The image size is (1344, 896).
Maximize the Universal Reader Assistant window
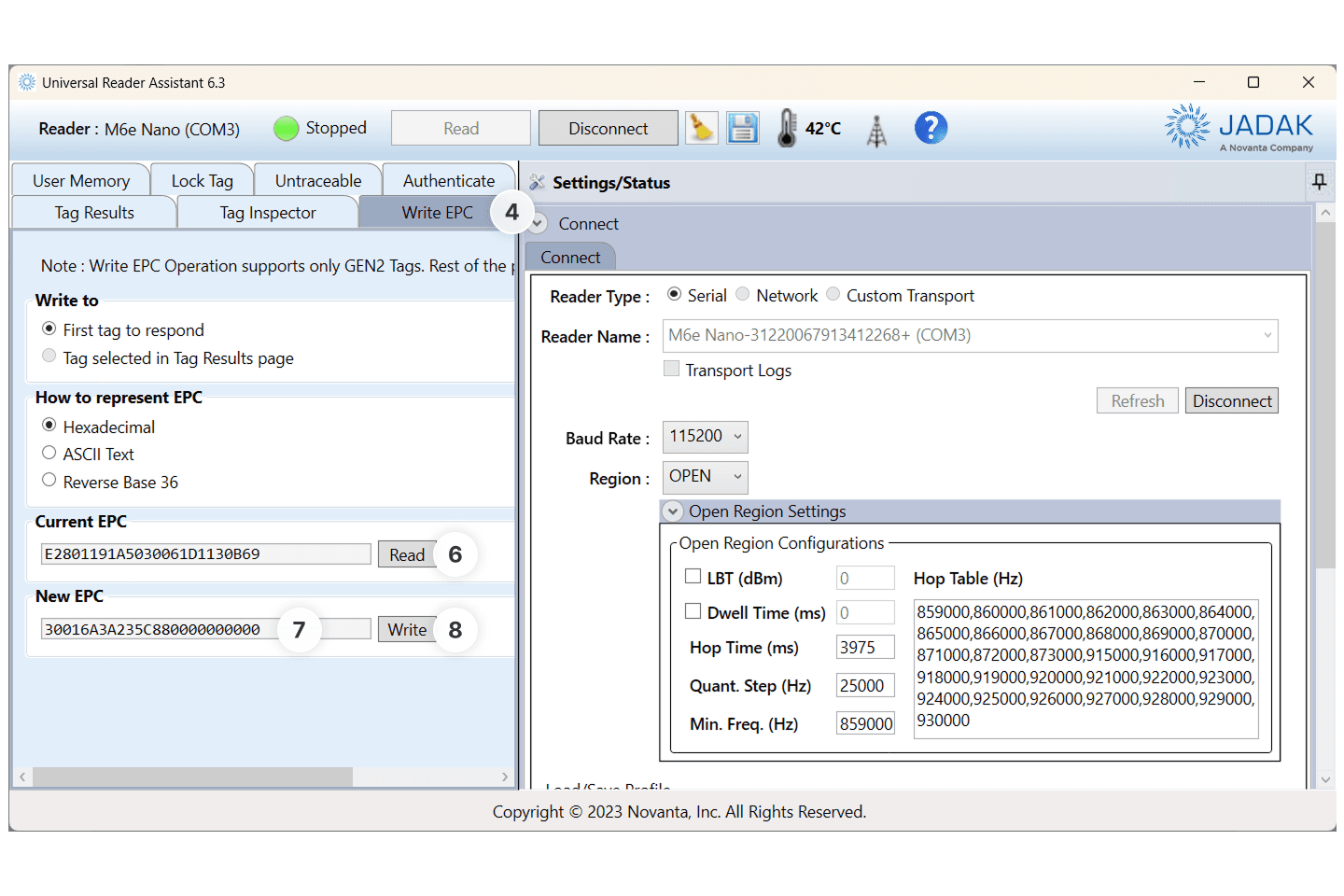coord(1253,82)
